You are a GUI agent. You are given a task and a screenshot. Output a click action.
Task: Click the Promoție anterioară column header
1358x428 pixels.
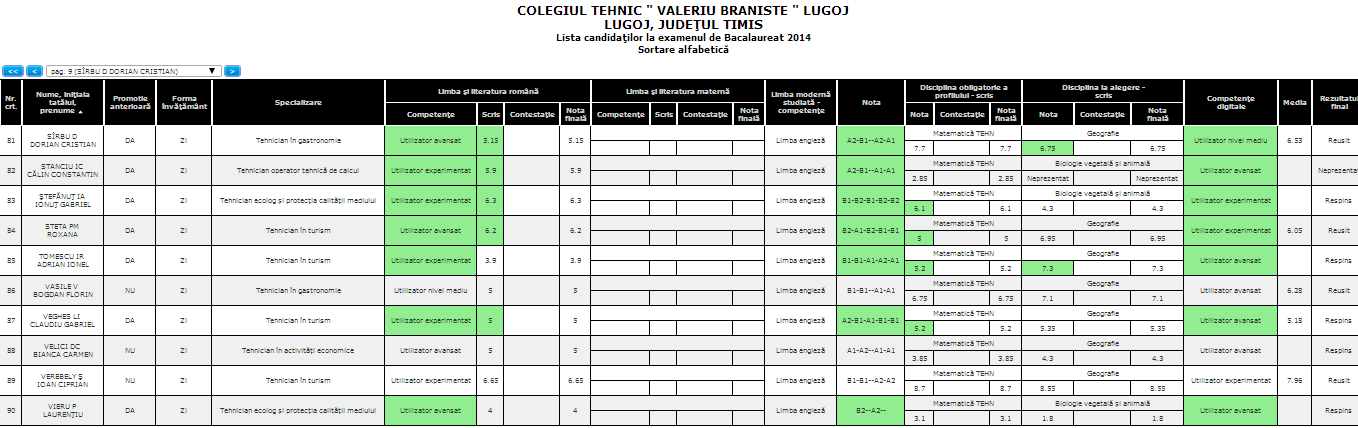point(130,103)
